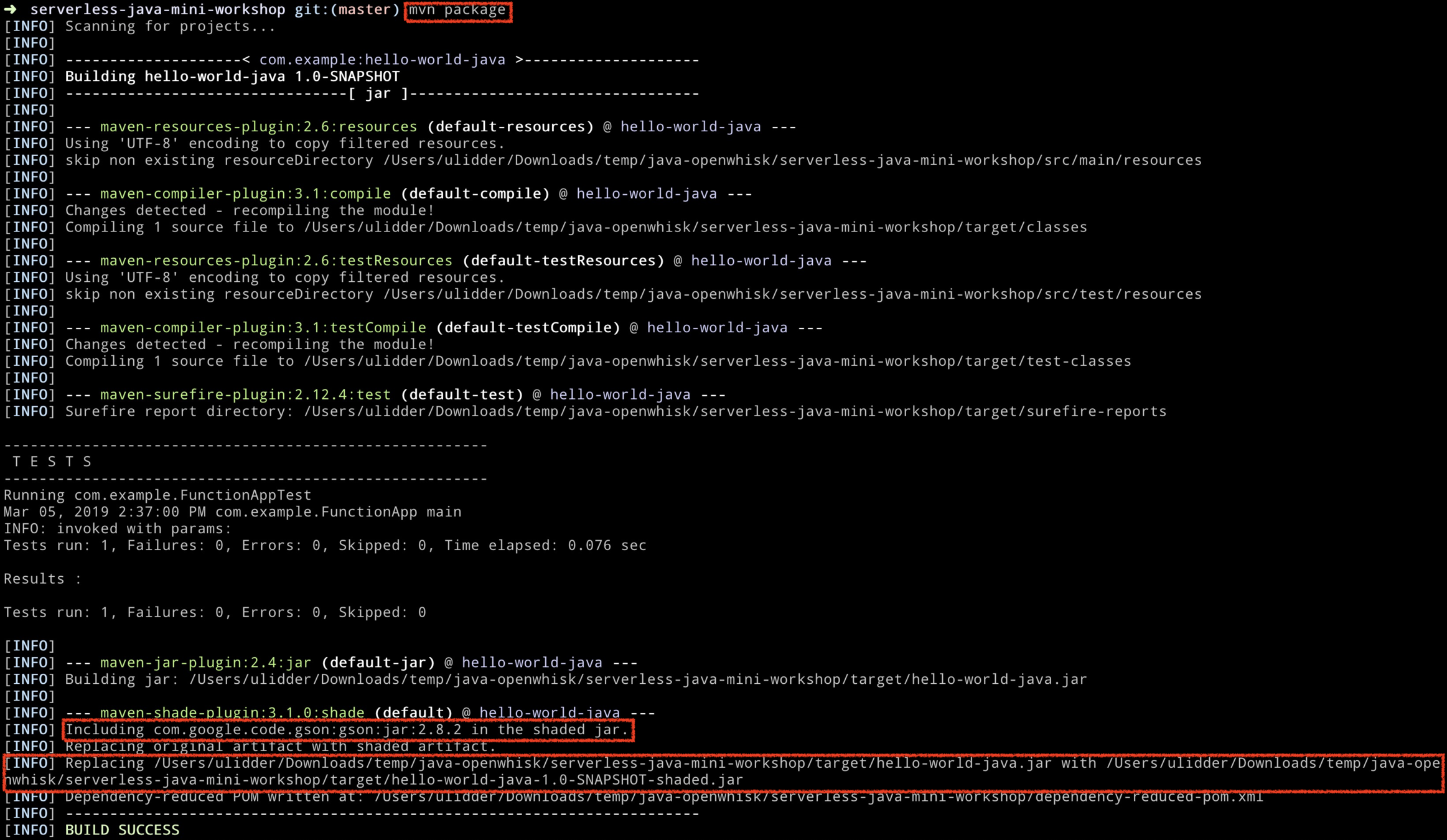Click 'Running com.example.FunctionAppTest' line
The height and width of the screenshot is (840, 1447).
(157, 495)
